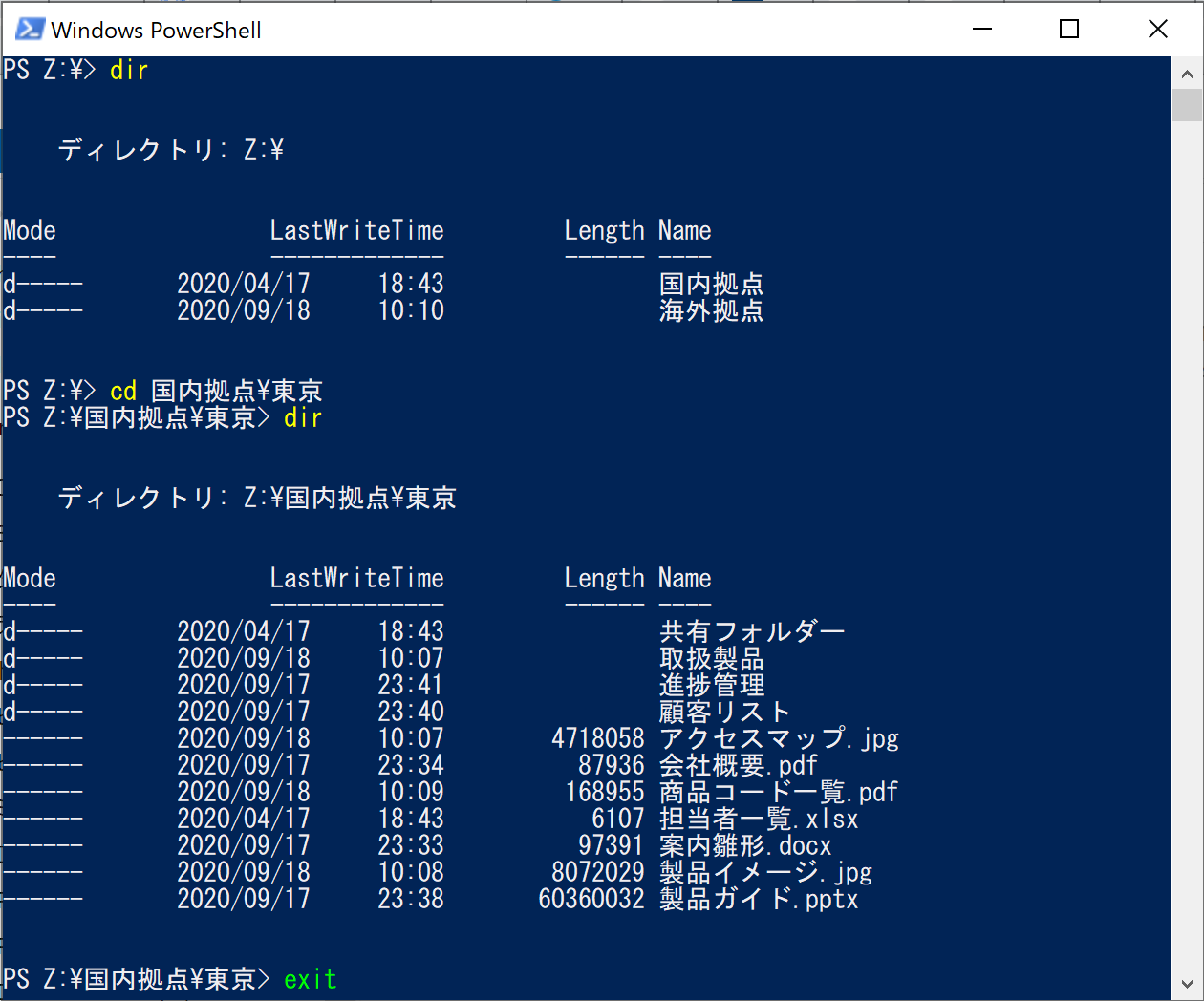Click the vertical scrollbar thumb
Screen dimensions: 1204x1001
point(1187,105)
